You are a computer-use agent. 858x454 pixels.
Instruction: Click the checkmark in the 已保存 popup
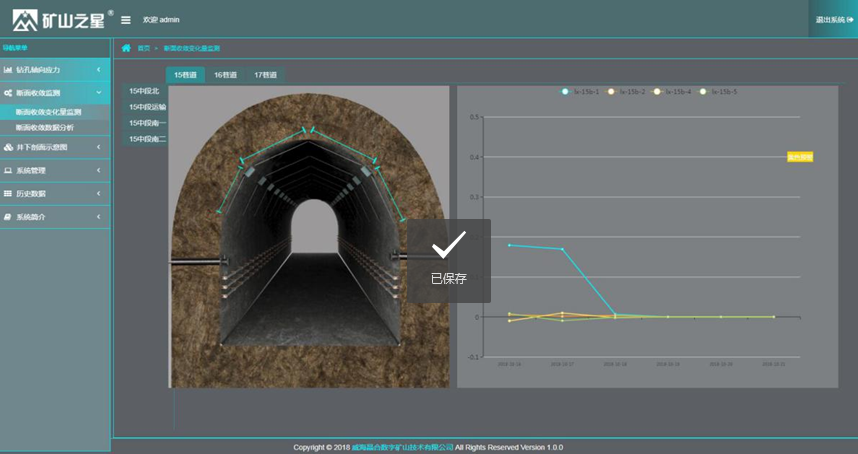tap(449, 244)
